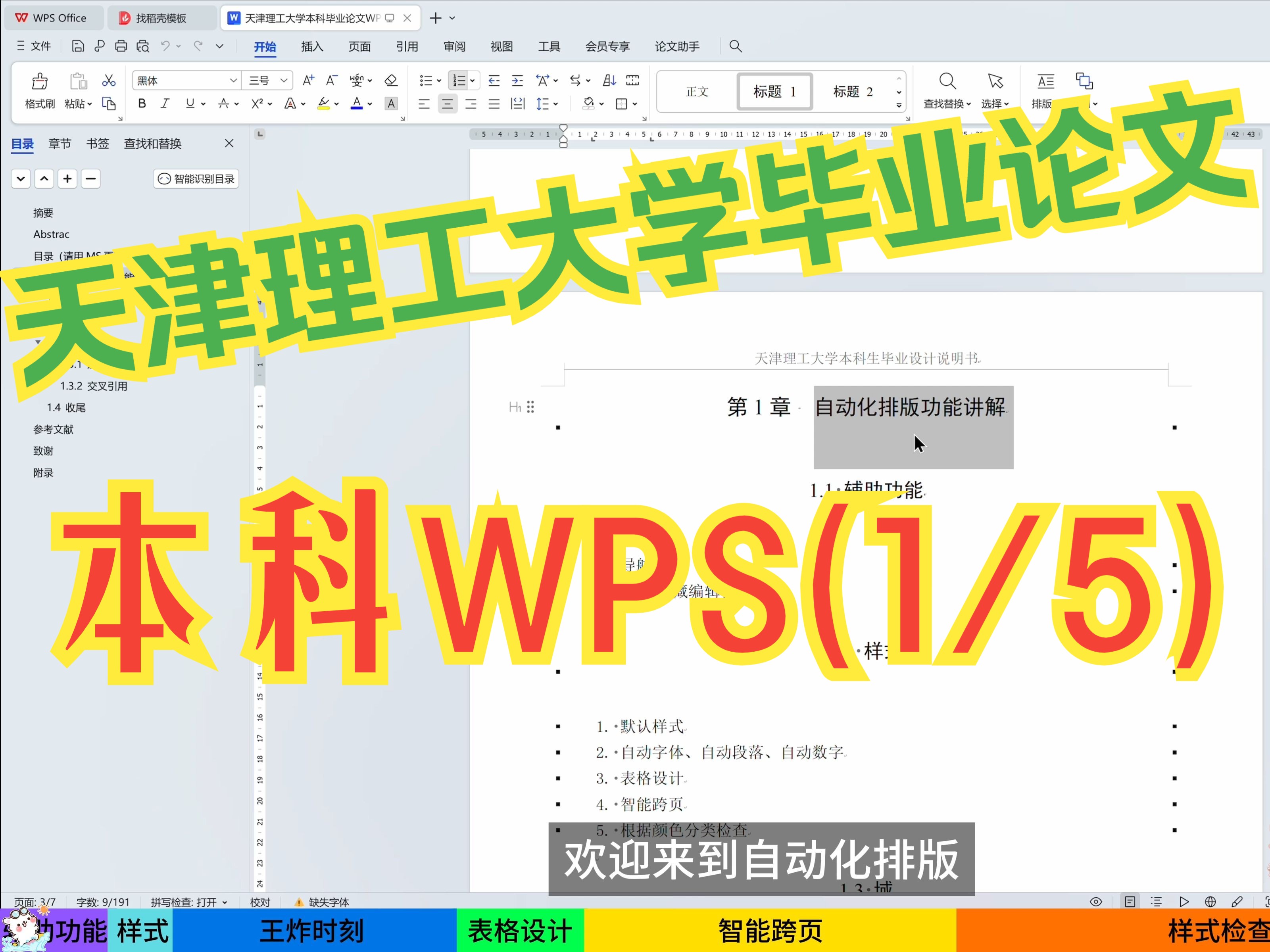Switch to the 书签 panel tab
This screenshot has height=952, width=1270.
click(x=98, y=144)
